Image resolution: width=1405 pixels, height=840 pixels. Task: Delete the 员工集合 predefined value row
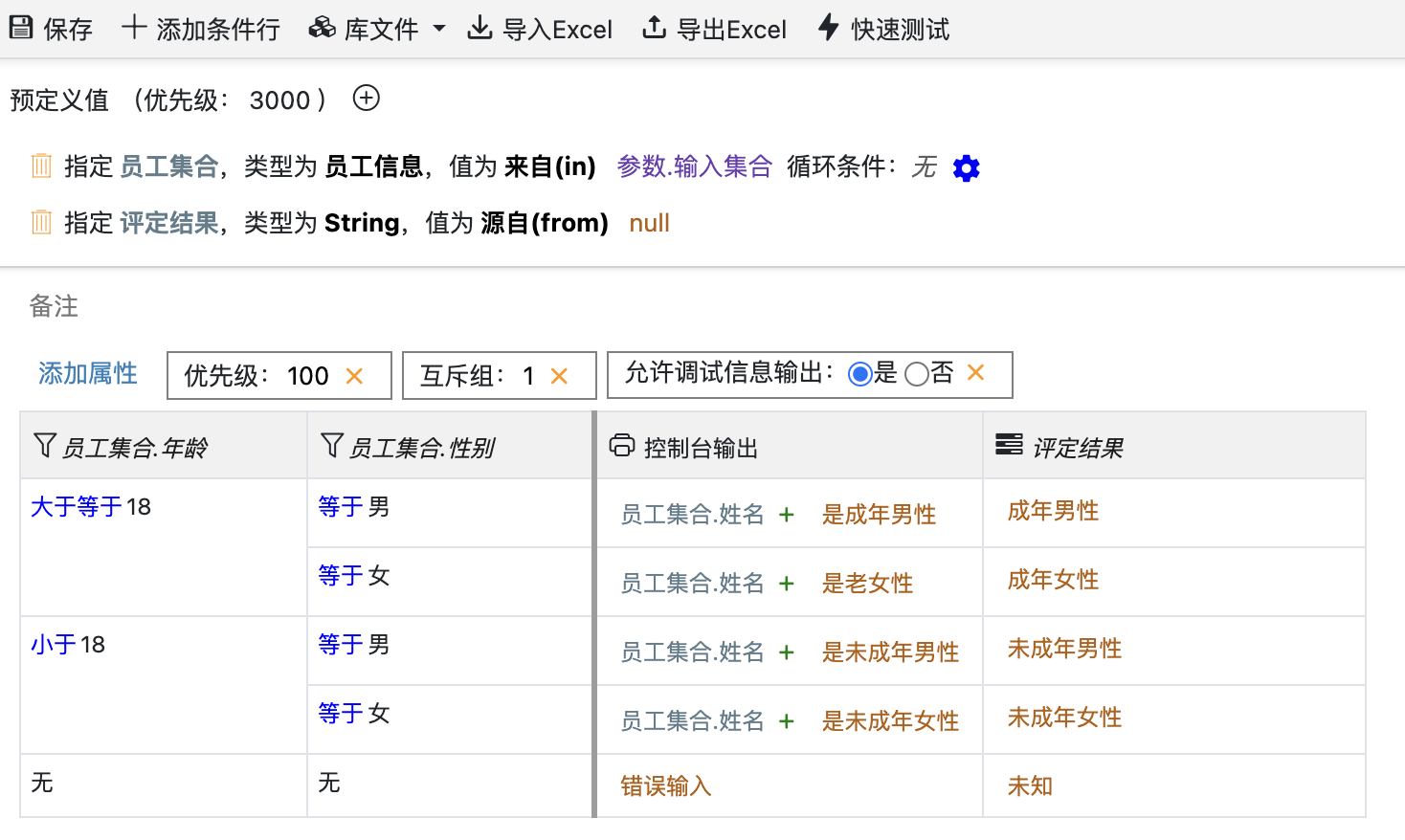click(41, 166)
